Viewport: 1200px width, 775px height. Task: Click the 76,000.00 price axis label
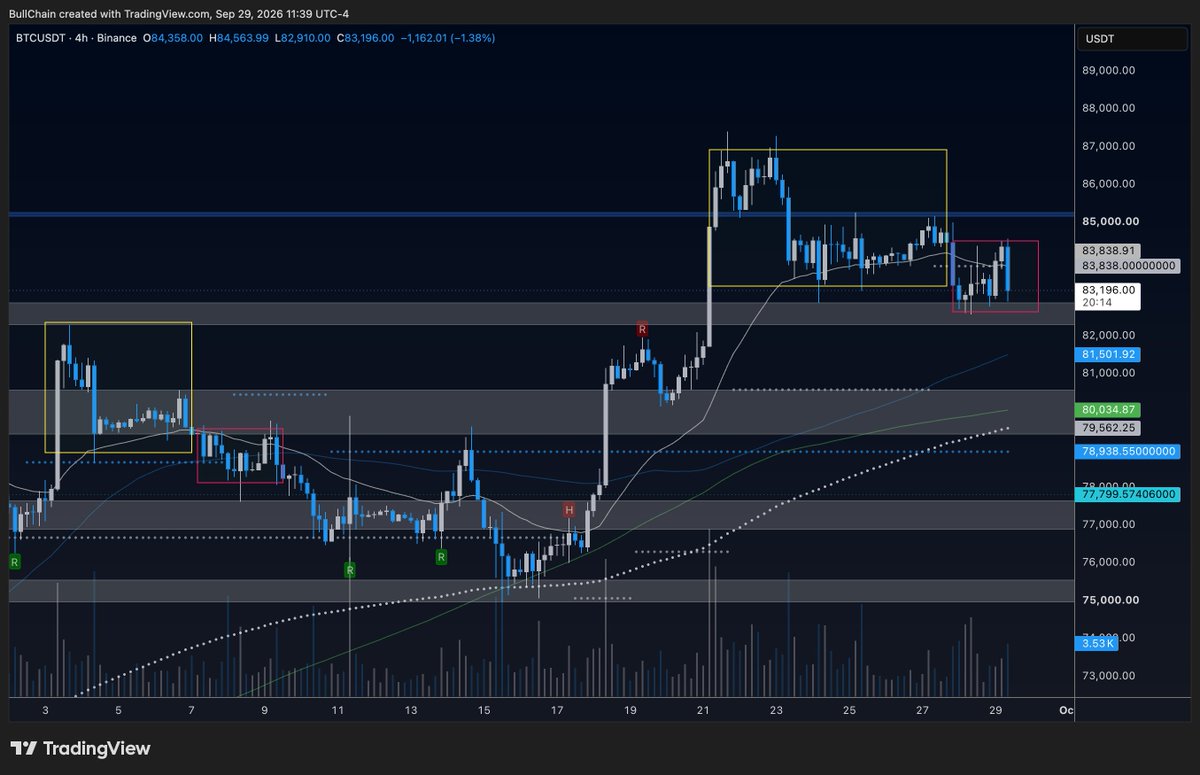click(1108, 562)
